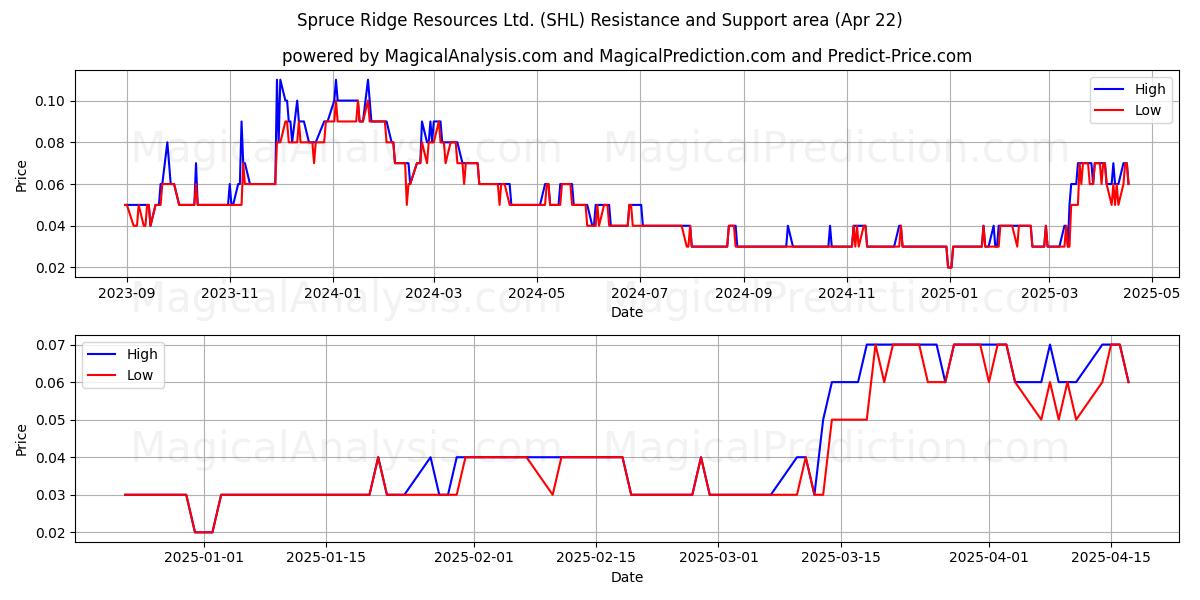
Task: Click the '0.06' y-axis tick on top chart
Action: point(52,185)
